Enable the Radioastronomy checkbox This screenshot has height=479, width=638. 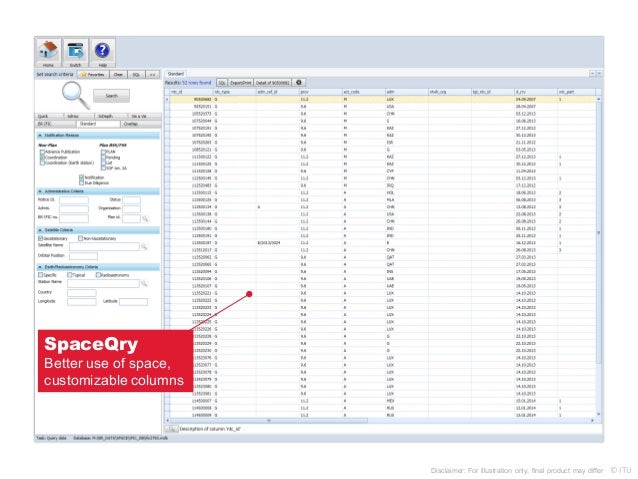[98, 275]
